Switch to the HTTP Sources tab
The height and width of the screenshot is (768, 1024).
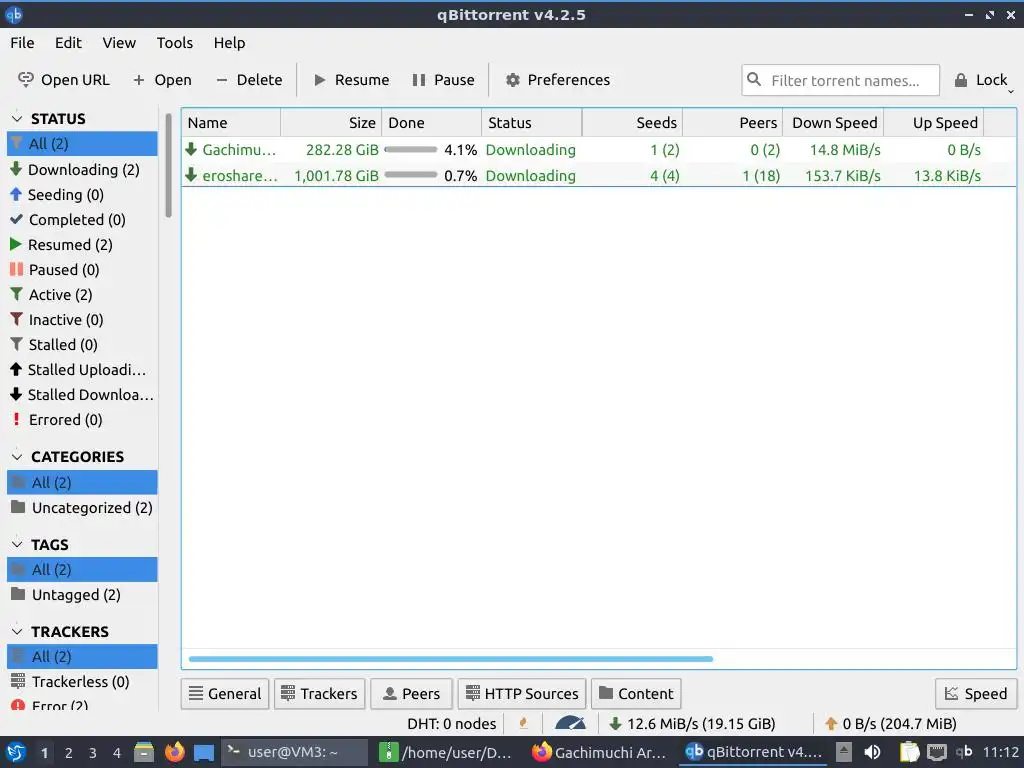522,694
